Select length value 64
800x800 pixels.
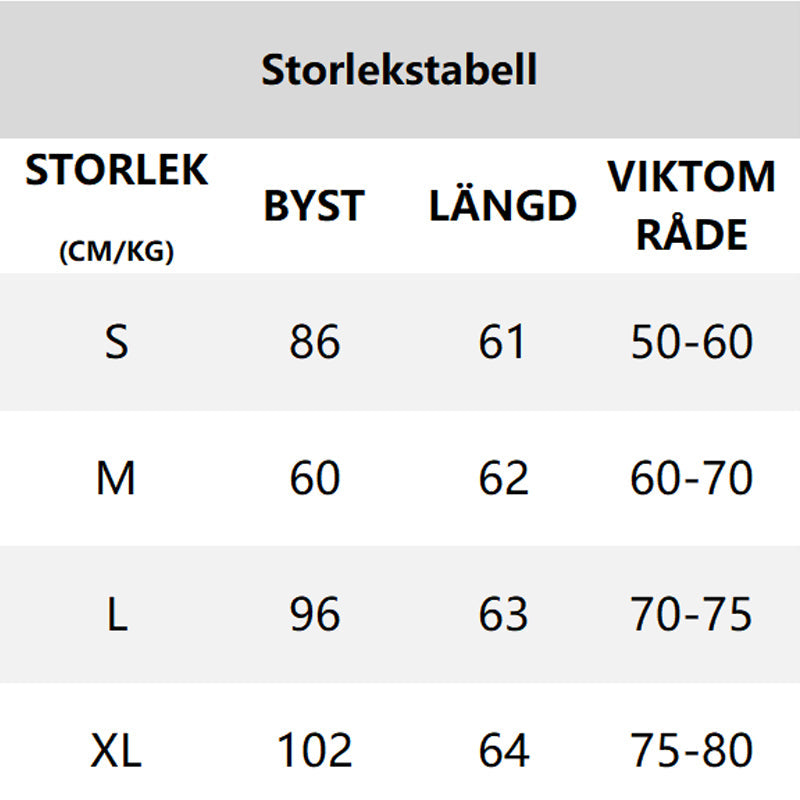(x=503, y=750)
